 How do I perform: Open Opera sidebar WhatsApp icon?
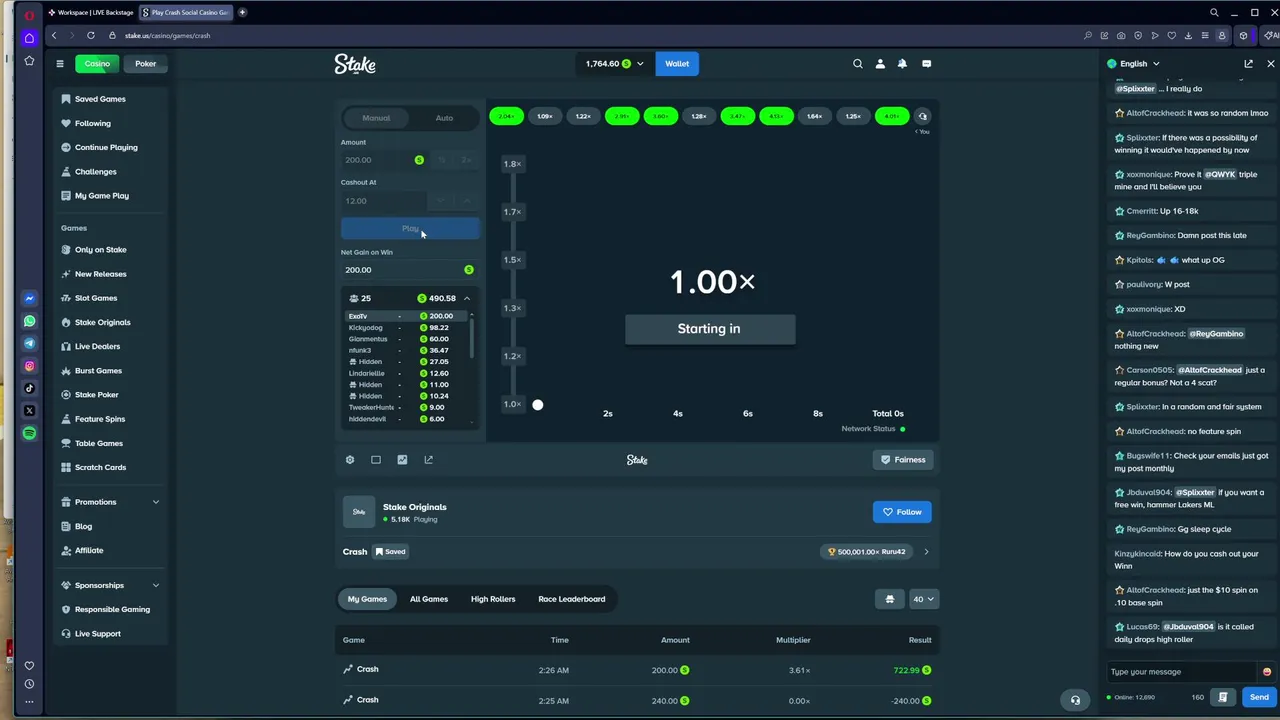click(x=29, y=321)
